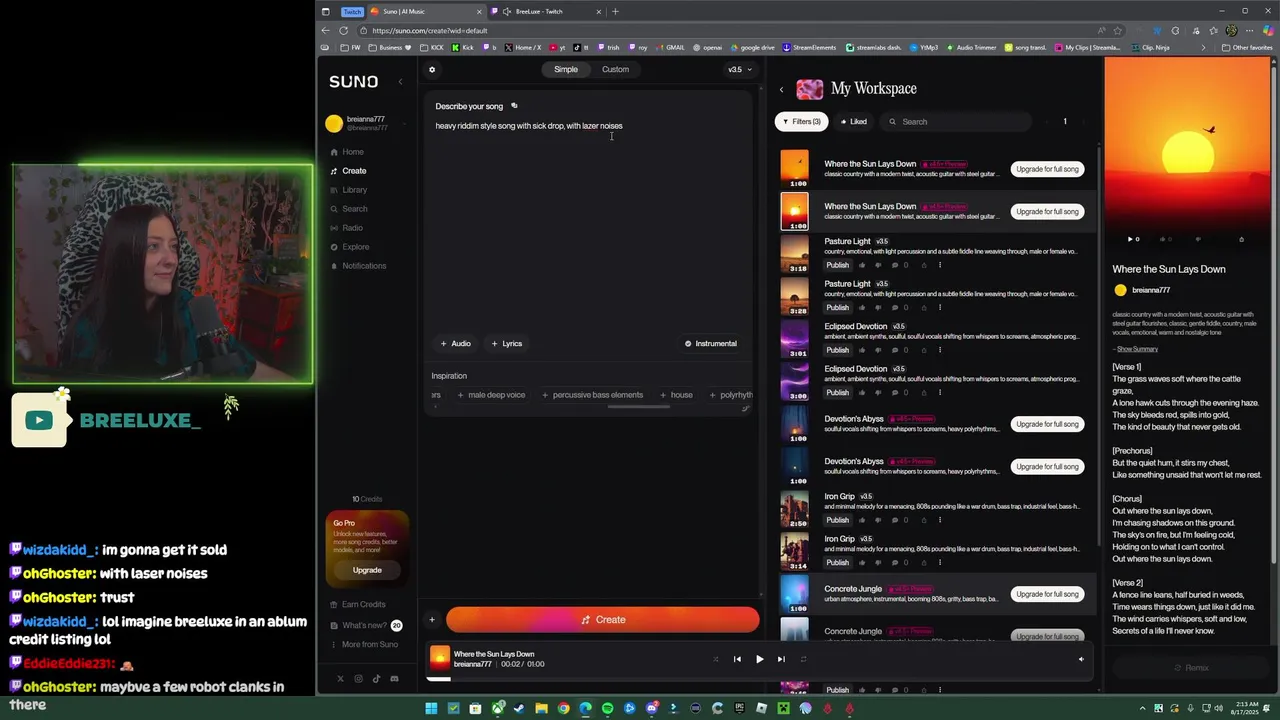Open comments on first Eclipsed Devotion (3:01)
Image resolution: width=1280 pixels, height=720 pixels.
click(x=896, y=350)
